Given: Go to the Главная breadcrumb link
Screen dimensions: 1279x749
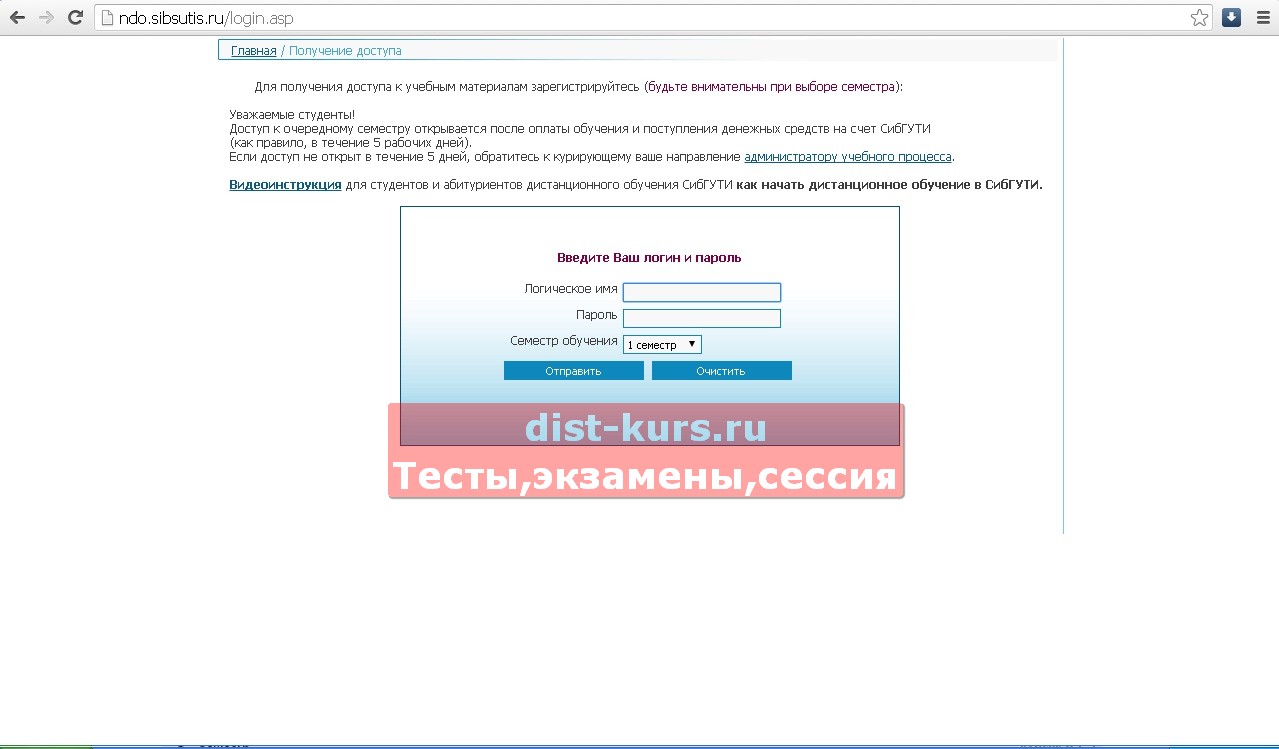Looking at the screenshot, I should pos(253,51).
